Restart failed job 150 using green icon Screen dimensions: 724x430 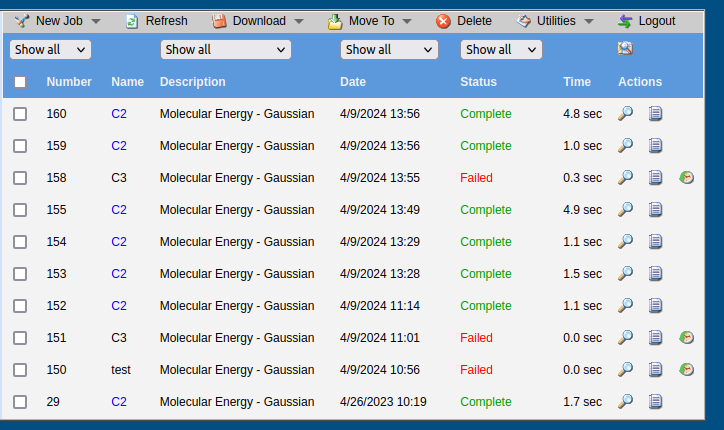[687, 369]
